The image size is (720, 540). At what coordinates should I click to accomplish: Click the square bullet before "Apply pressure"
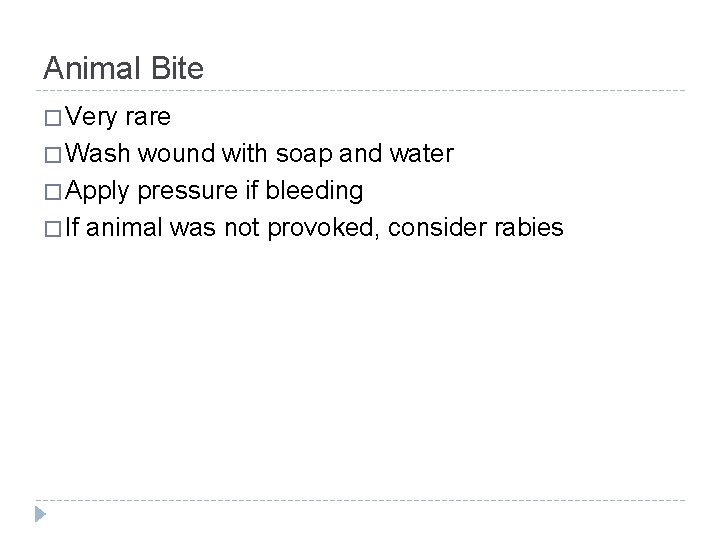click(51, 192)
